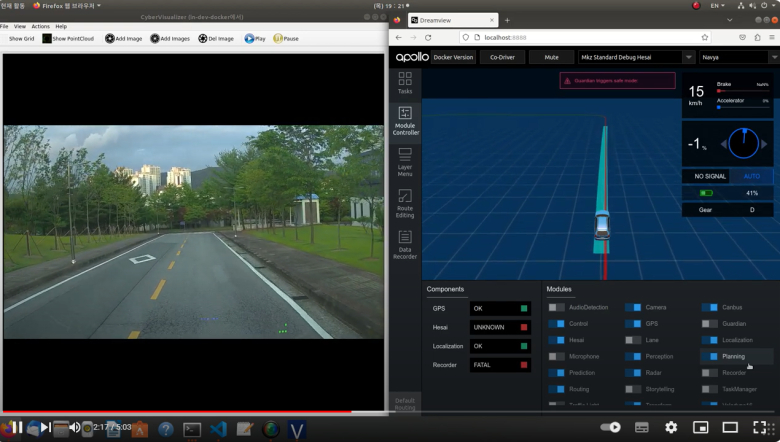This screenshot has height=442, width=780.
Task: Seek on the red video progress bar
Action: pos(176,412)
